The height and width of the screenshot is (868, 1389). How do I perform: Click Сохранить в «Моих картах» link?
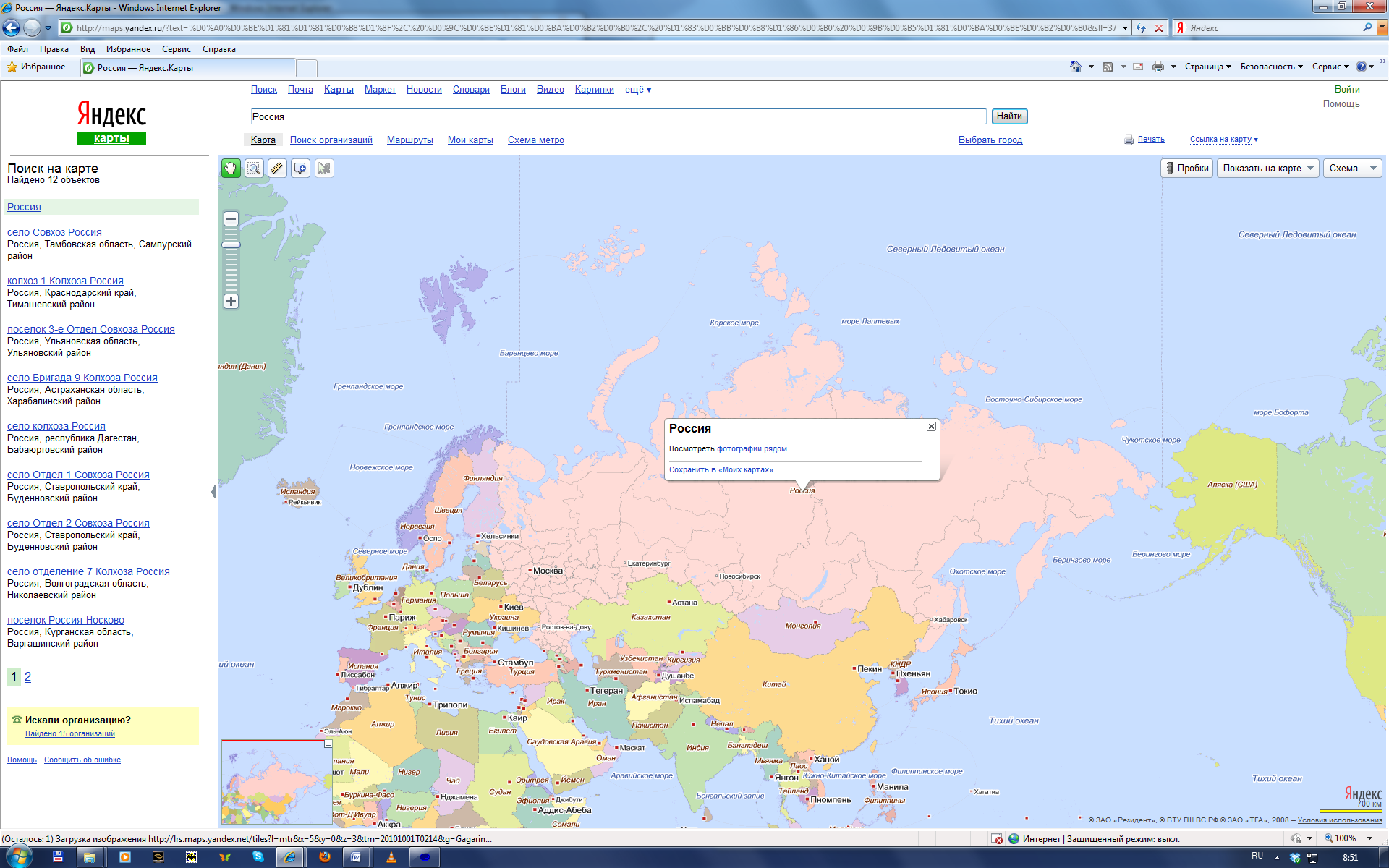[721, 470]
